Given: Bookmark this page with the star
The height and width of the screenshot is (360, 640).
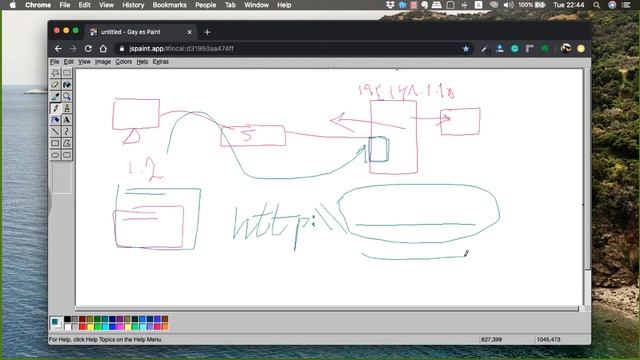Looking at the screenshot, I should pos(466,49).
